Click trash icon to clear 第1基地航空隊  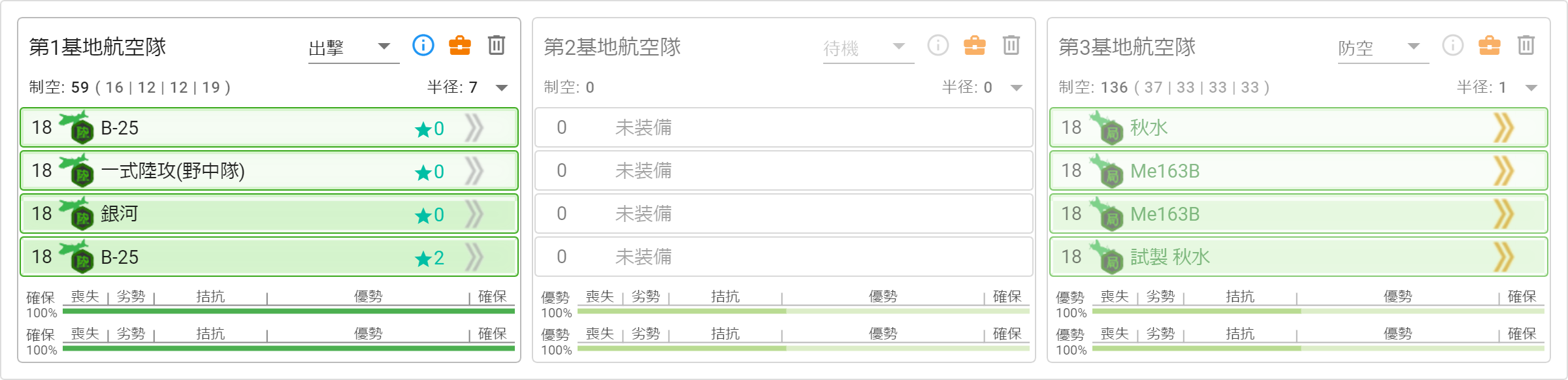click(497, 45)
